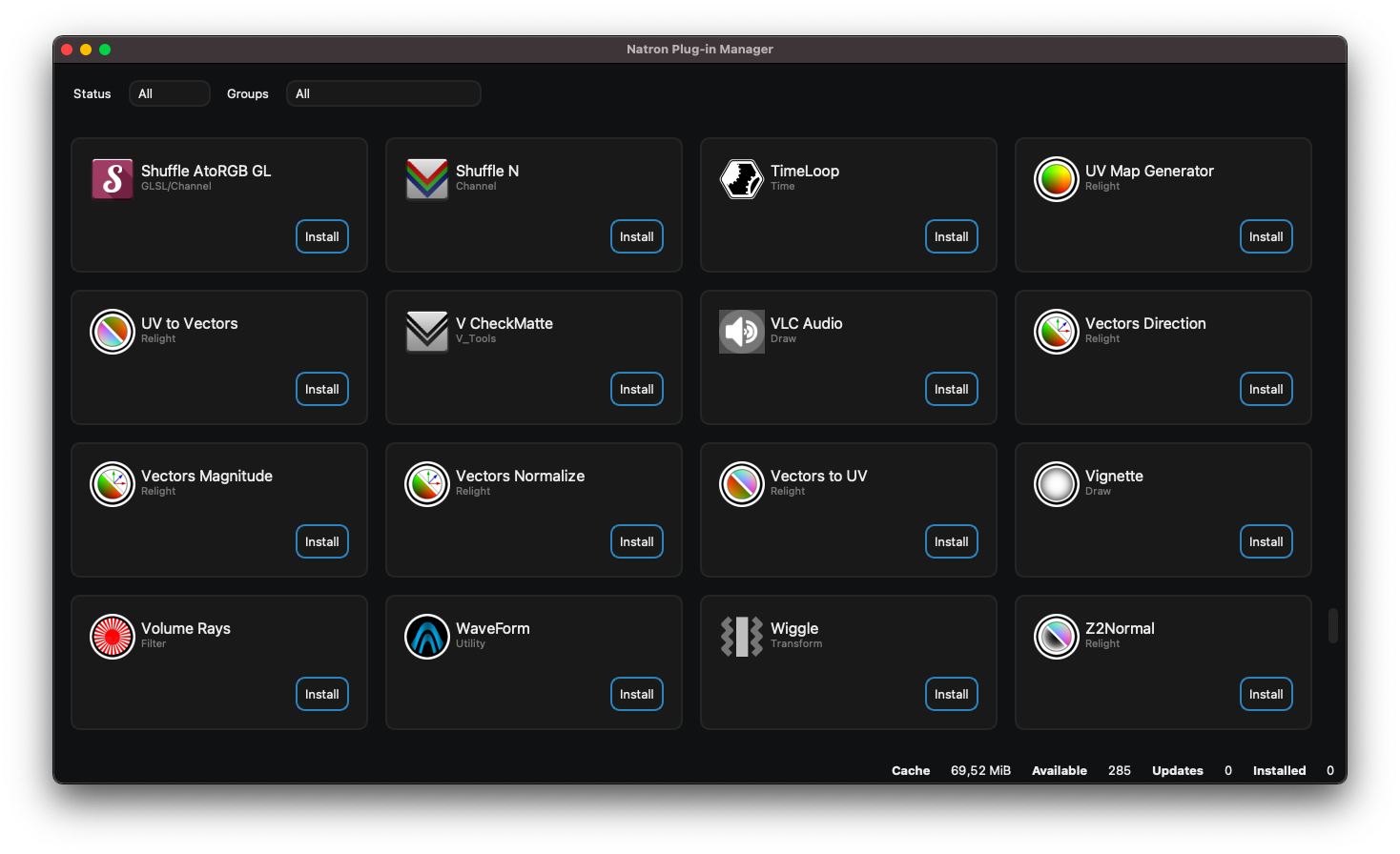Click the TimeLoop plug-in icon
Viewport: 1400px width, 854px height.
pyautogui.click(x=742, y=179)
